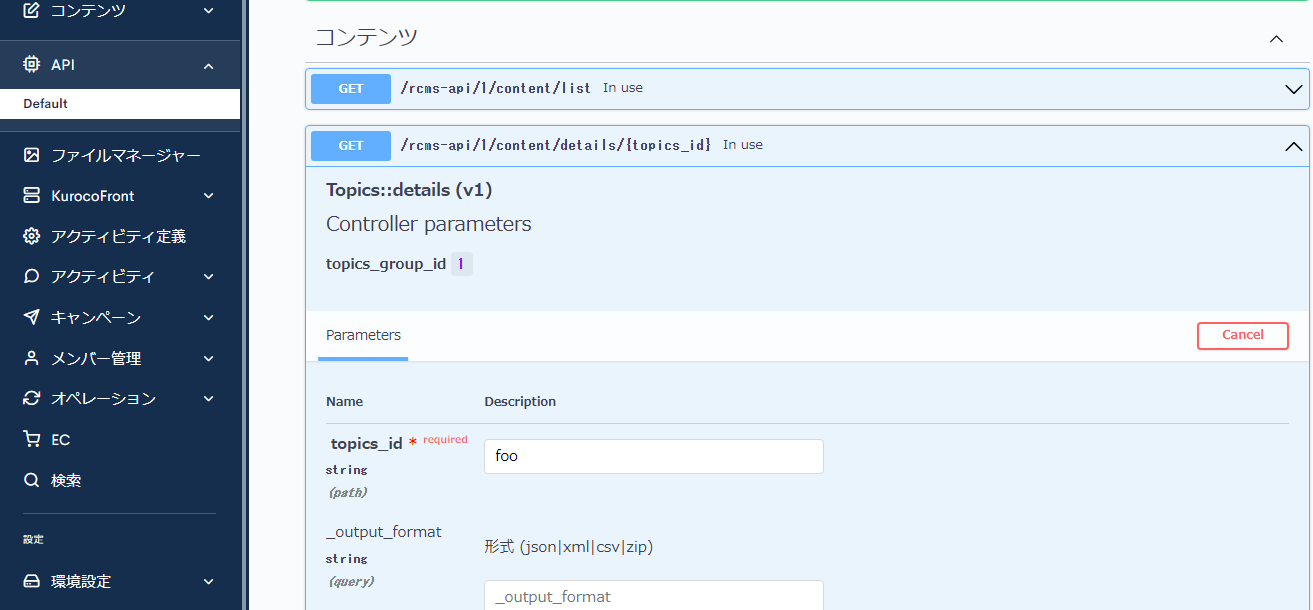Expand the content/list endpoint arrow
Image resolution: width=1313 pixels, height=610 pixels.
pos(1293,89)
